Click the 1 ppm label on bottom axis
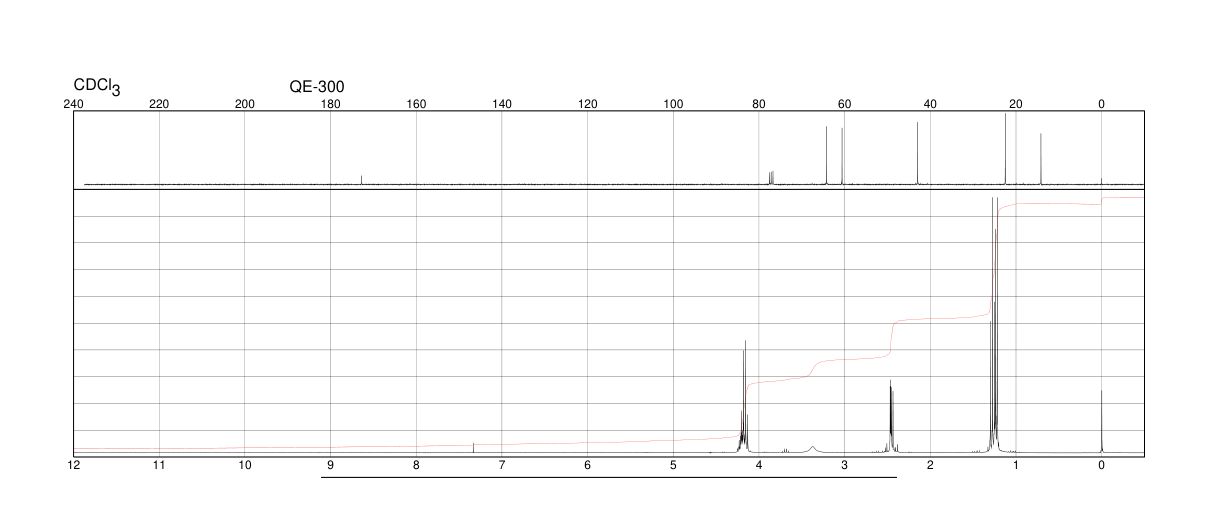 click(x=1016, y=465)
